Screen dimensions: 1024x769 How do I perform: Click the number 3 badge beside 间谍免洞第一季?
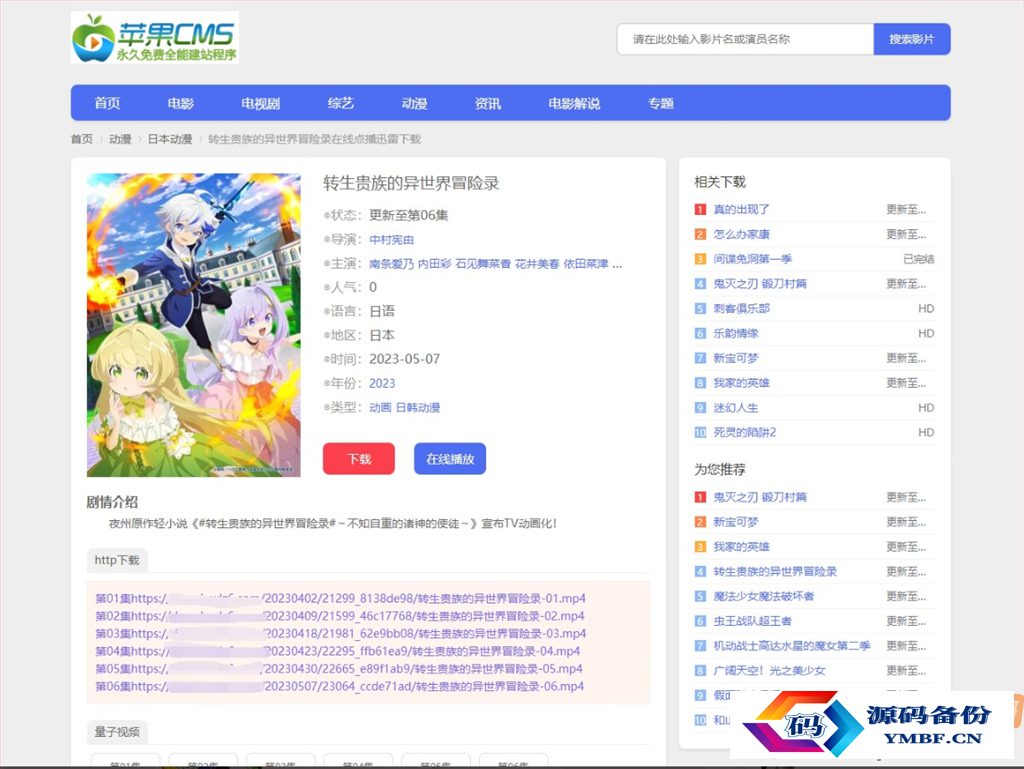pos(700,259)
